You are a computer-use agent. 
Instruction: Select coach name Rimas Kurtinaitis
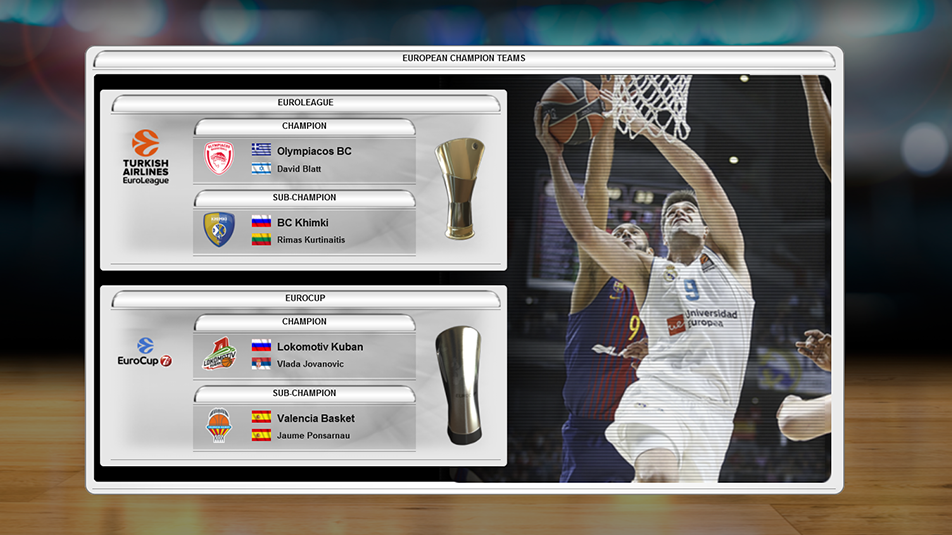click(311, 240)
